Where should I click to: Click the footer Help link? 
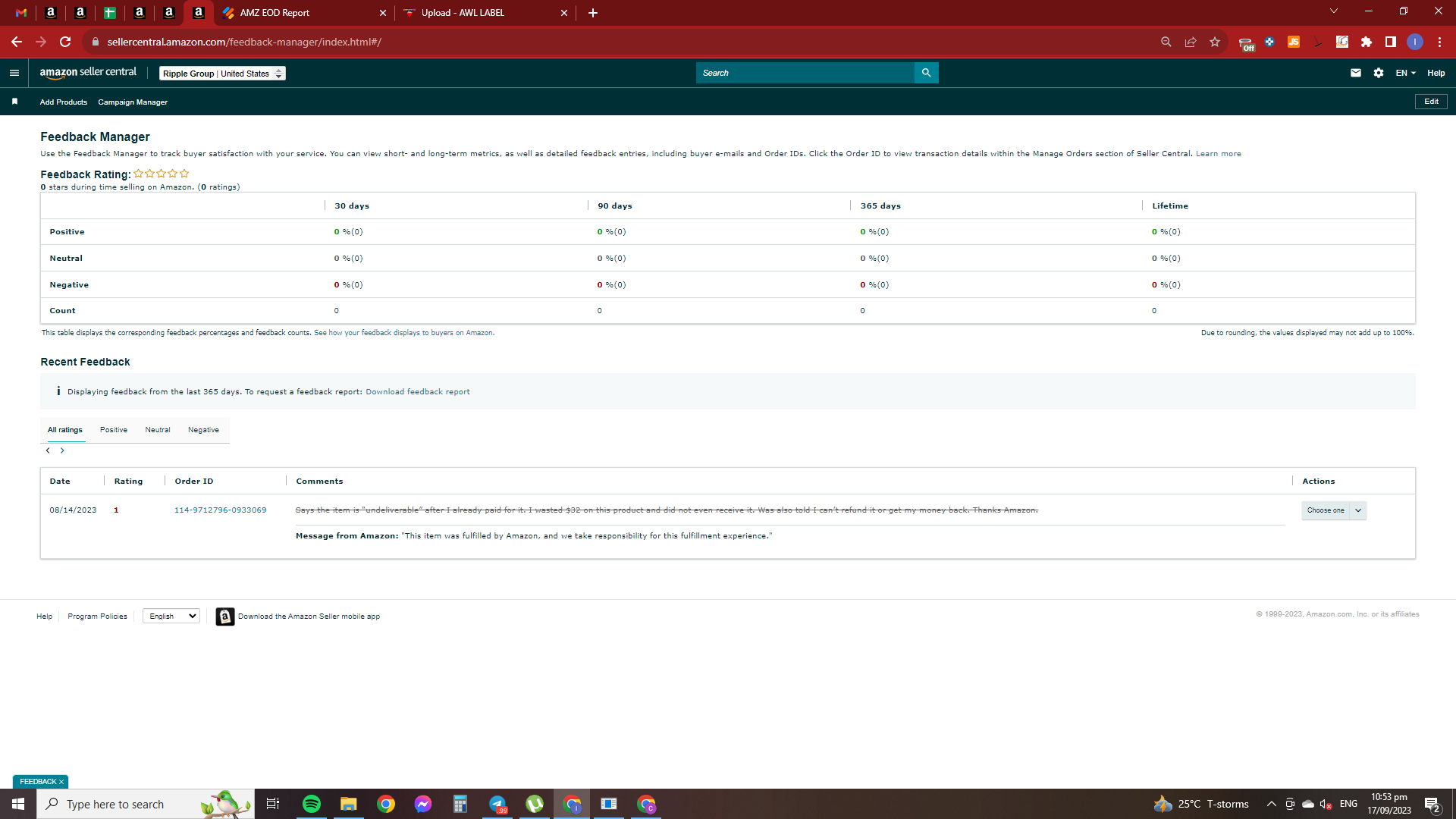click(45, 617)
